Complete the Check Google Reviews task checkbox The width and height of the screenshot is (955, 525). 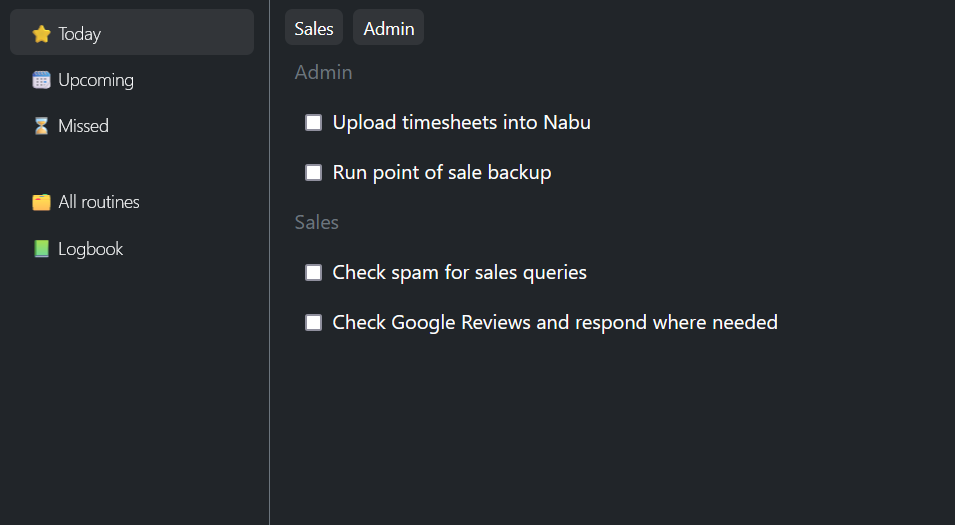click(x=313, y=322)
